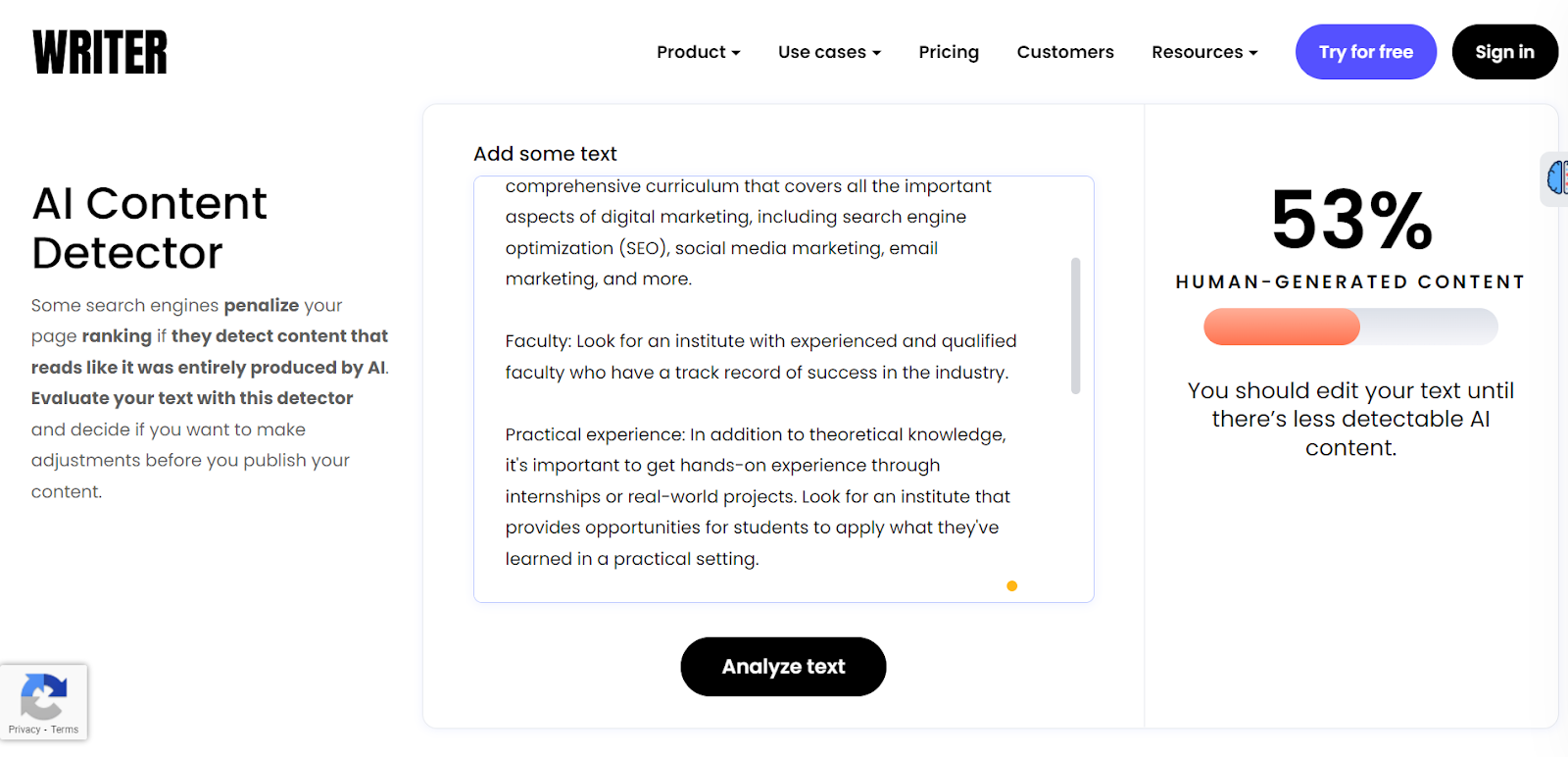
Task: Click the Try for free button
Action: click(1365, 52)
